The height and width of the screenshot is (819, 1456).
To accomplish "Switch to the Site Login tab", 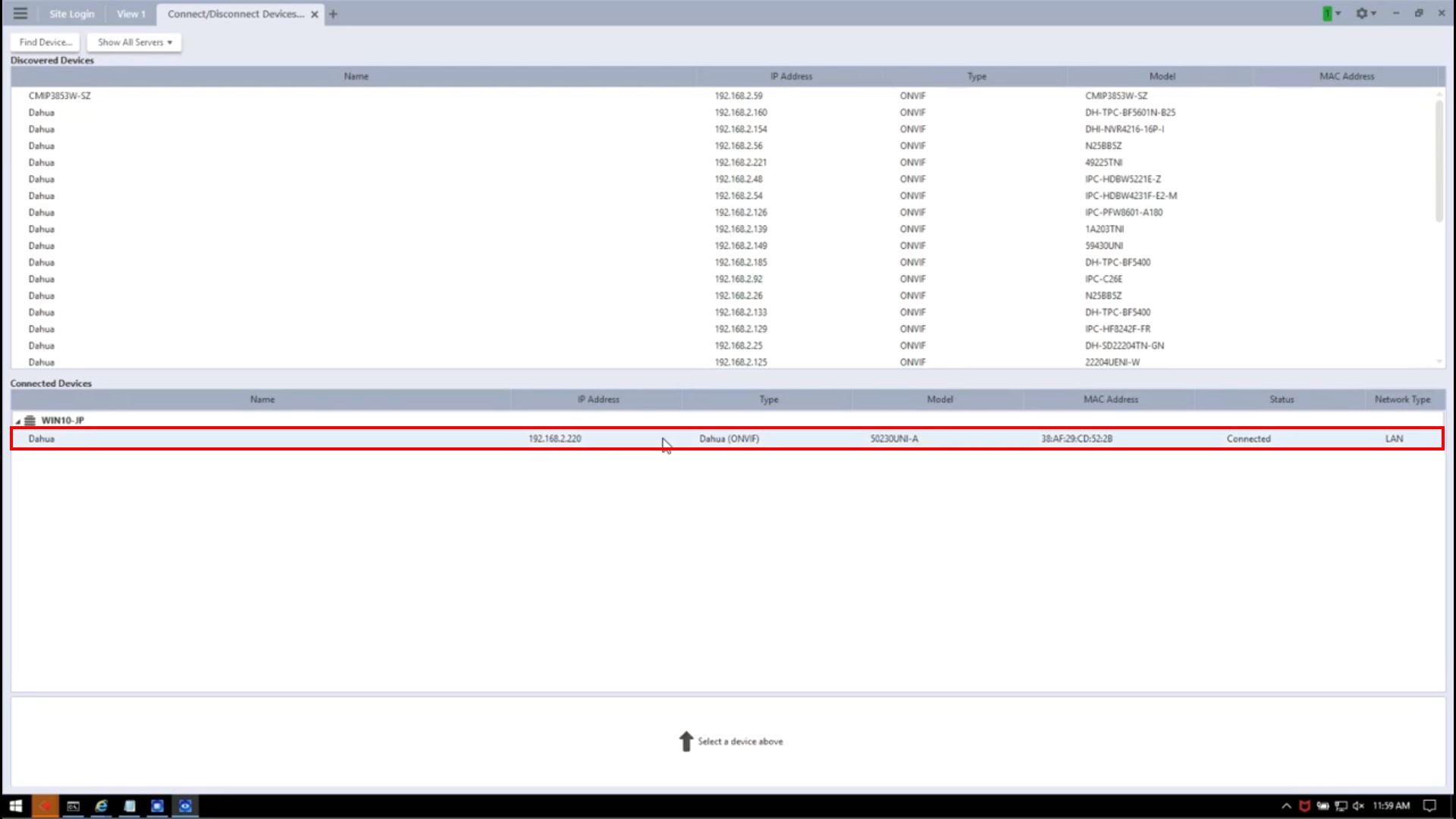I will [x=72, y=14].
